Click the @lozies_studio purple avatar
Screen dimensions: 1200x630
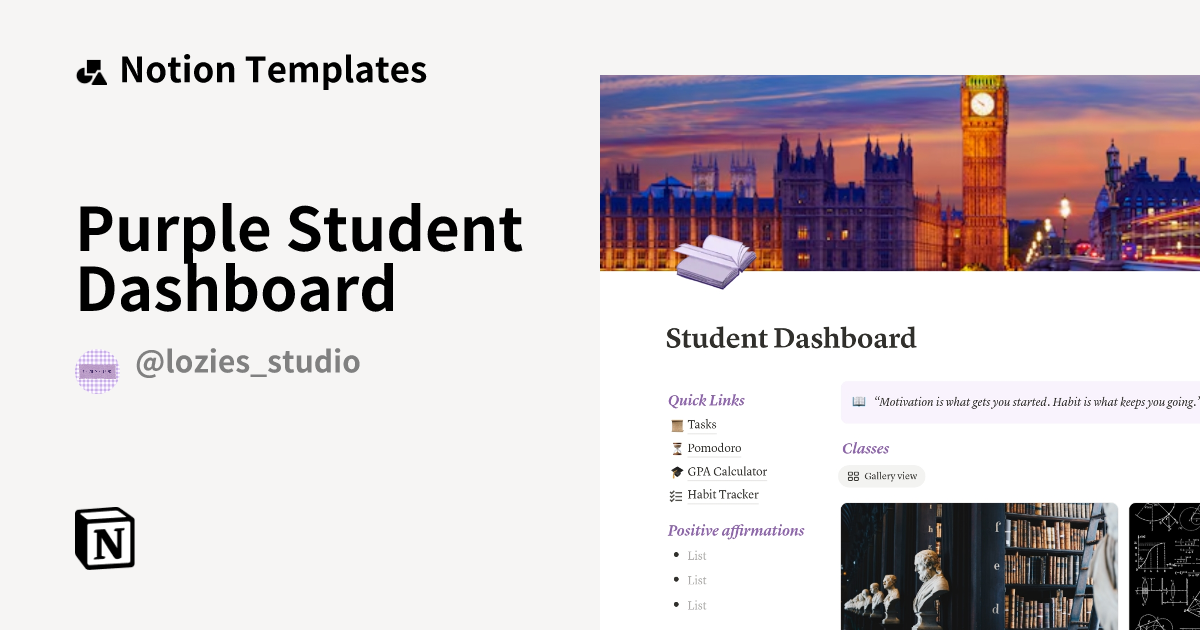pyautogui.click(x=97, y=370)
